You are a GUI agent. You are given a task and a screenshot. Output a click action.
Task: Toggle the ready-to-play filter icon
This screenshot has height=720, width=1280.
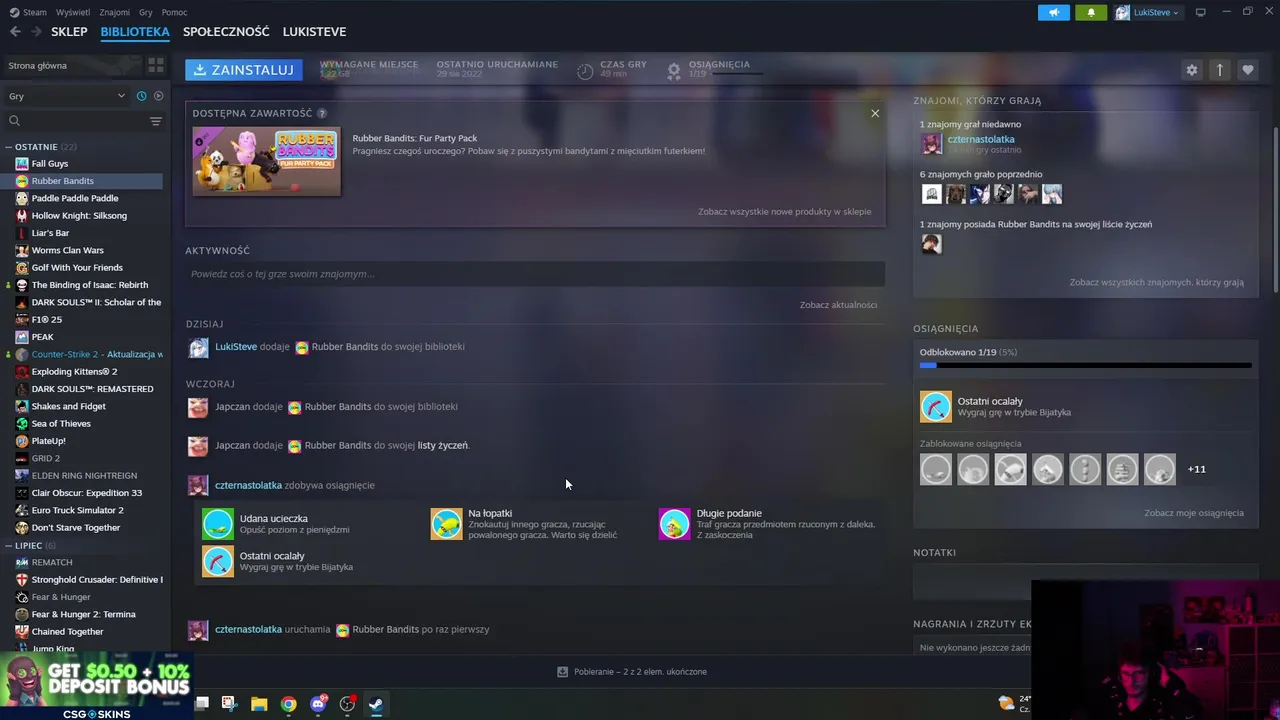coord(158,96)
